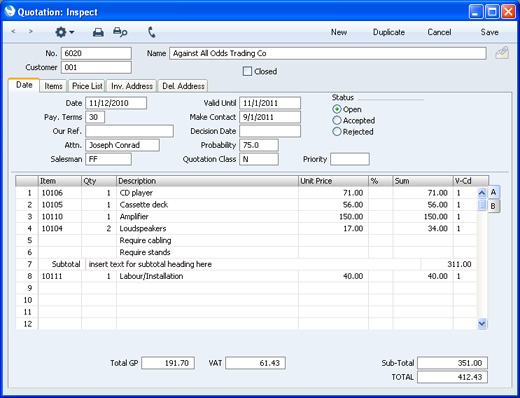Open the attachments paperclip icon
520x398 pixels.
[x=502, y=53]
